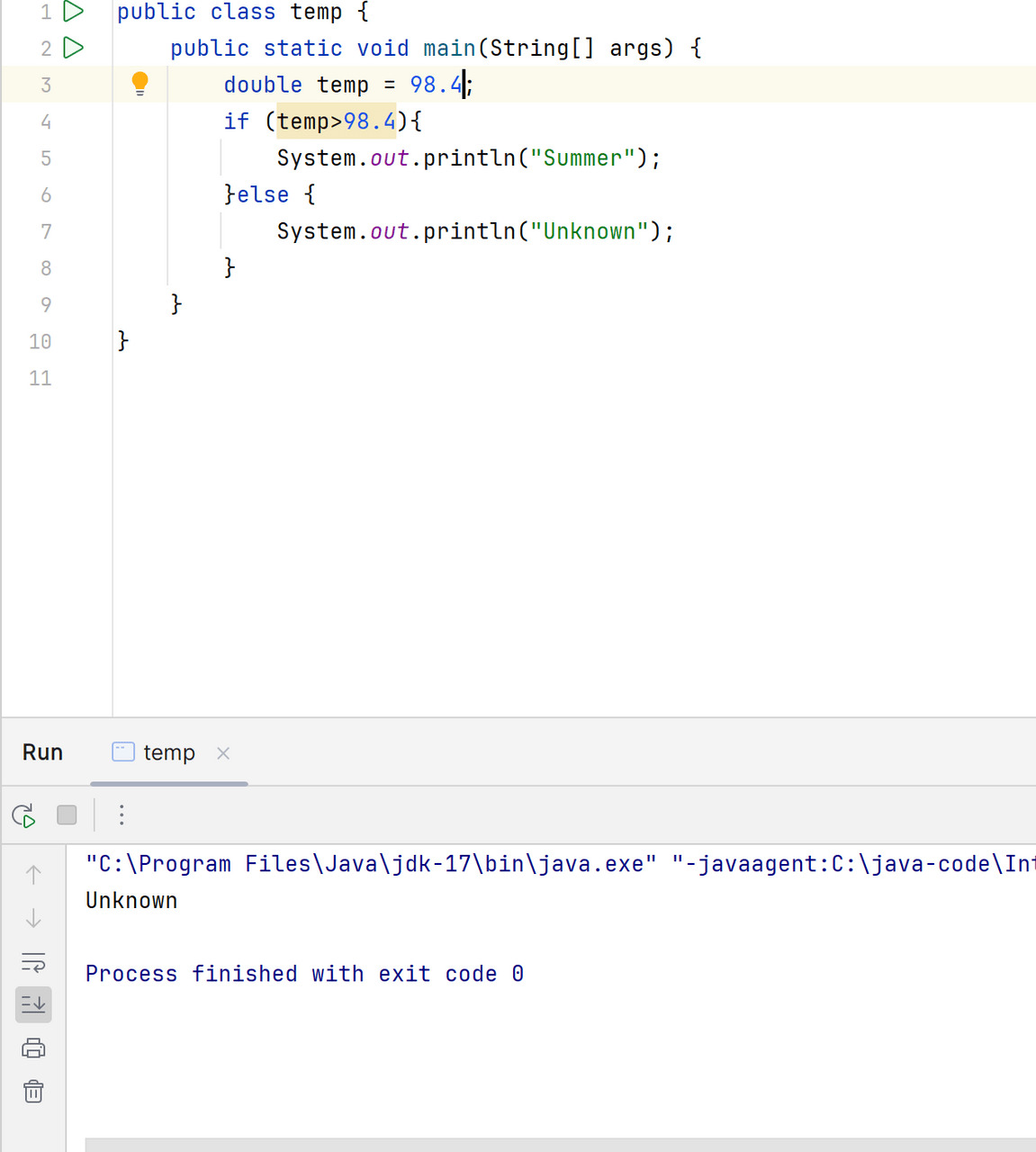Clear all console output with trash icon
Screen dimensions: 1036x1152
(x=33, y=1092)
